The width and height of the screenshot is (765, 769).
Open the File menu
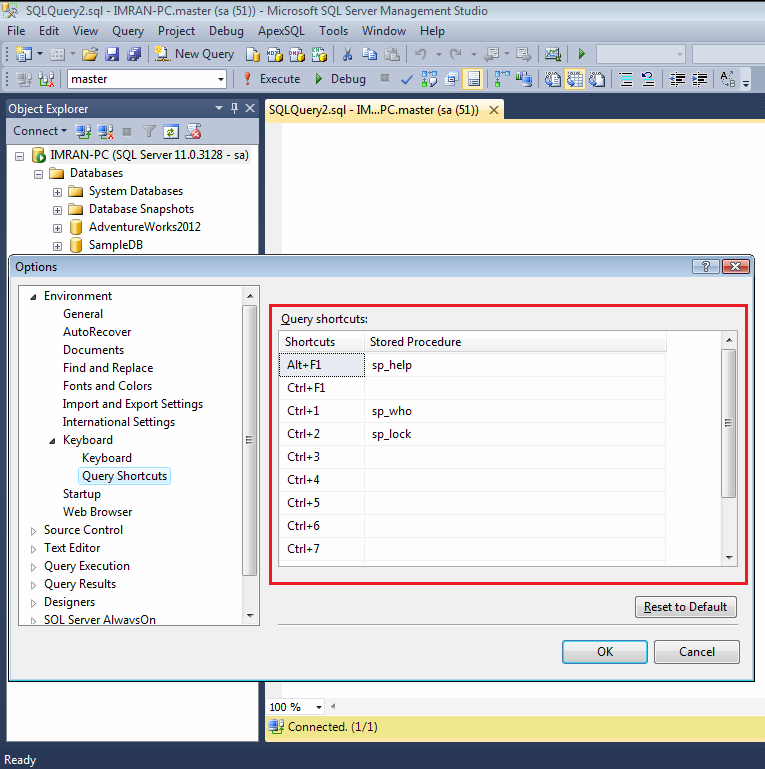tap(16, 31)
